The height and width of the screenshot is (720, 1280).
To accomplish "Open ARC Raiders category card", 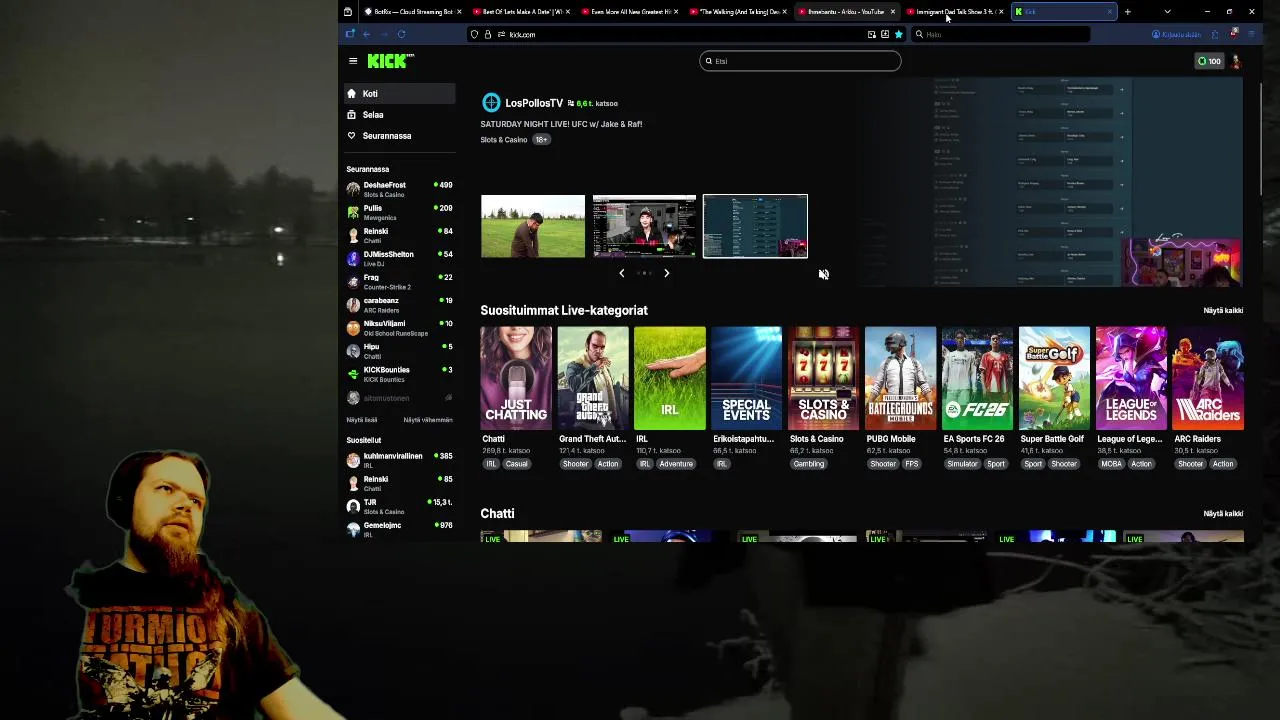I will coord(1208,378).
